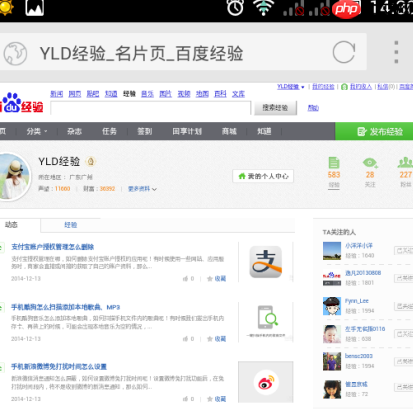Switch to the 动态 tab
This screenshot has height=409, width=413.
pos(11,225)
